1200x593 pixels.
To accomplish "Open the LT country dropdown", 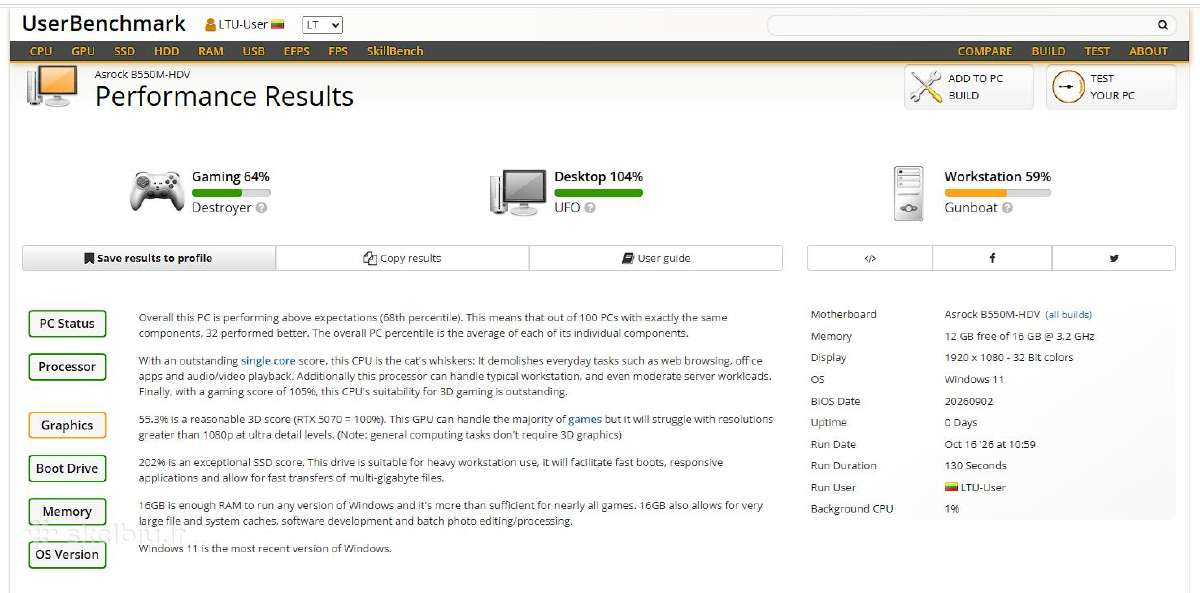I will point(322,25).
